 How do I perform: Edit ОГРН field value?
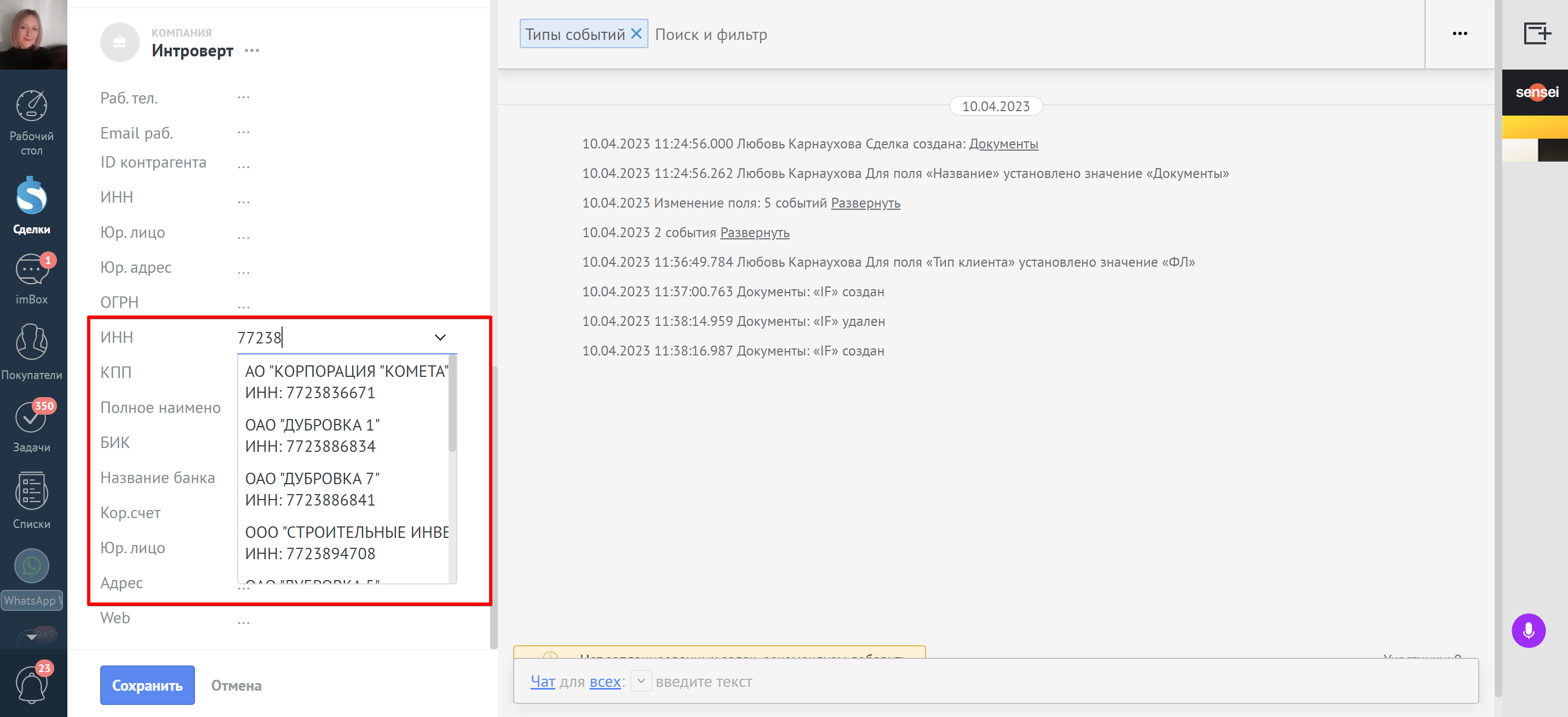click(244, 306)
